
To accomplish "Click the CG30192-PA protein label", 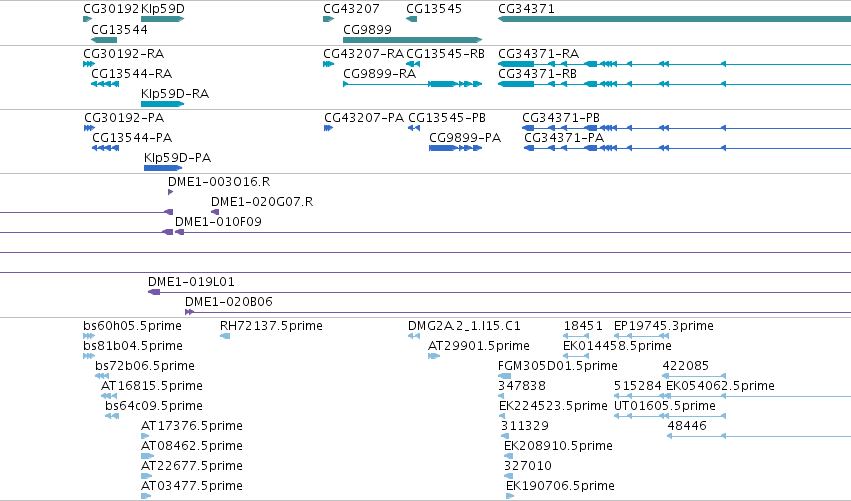I will [x=124, y=118].
